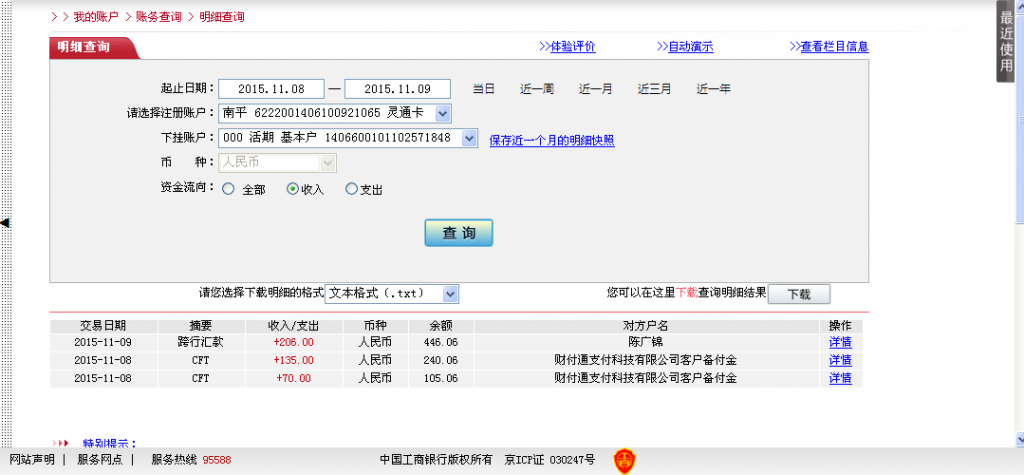Open 保存近一个月的明细快照 link
The height and width of the screenshot is (475, 1024).
(551, 140)
